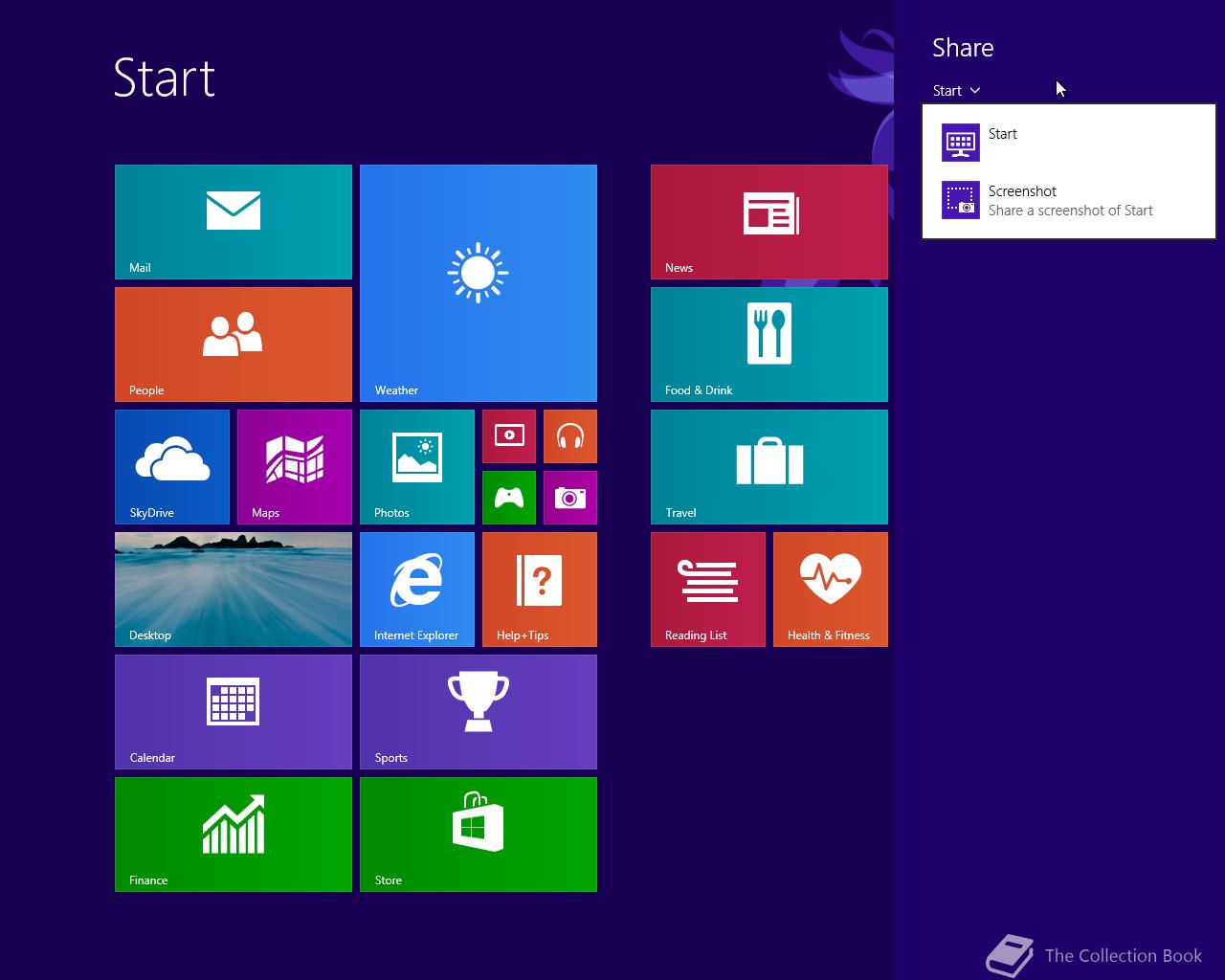This screenshot has height=980, width=1225.
Task: Select Screenshot option in Share list
Action: tap(1069, 200)
